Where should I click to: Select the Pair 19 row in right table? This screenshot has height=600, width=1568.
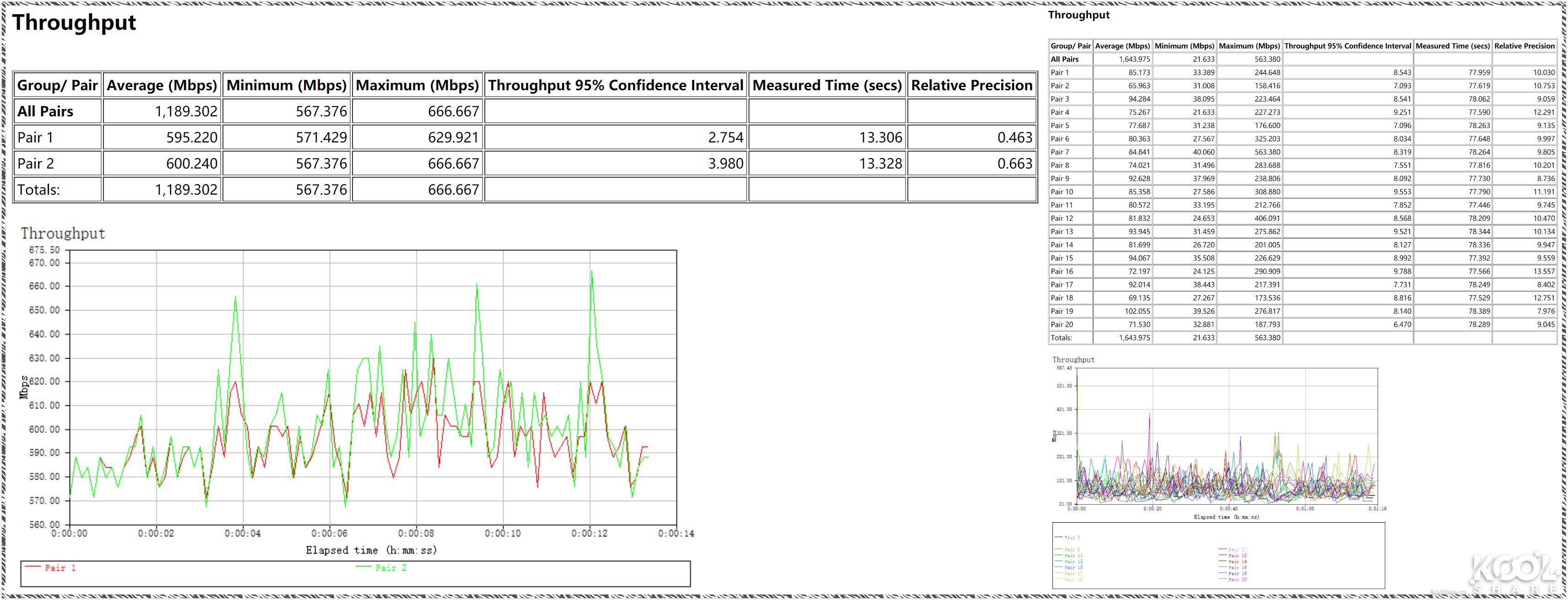point(1062,311)
